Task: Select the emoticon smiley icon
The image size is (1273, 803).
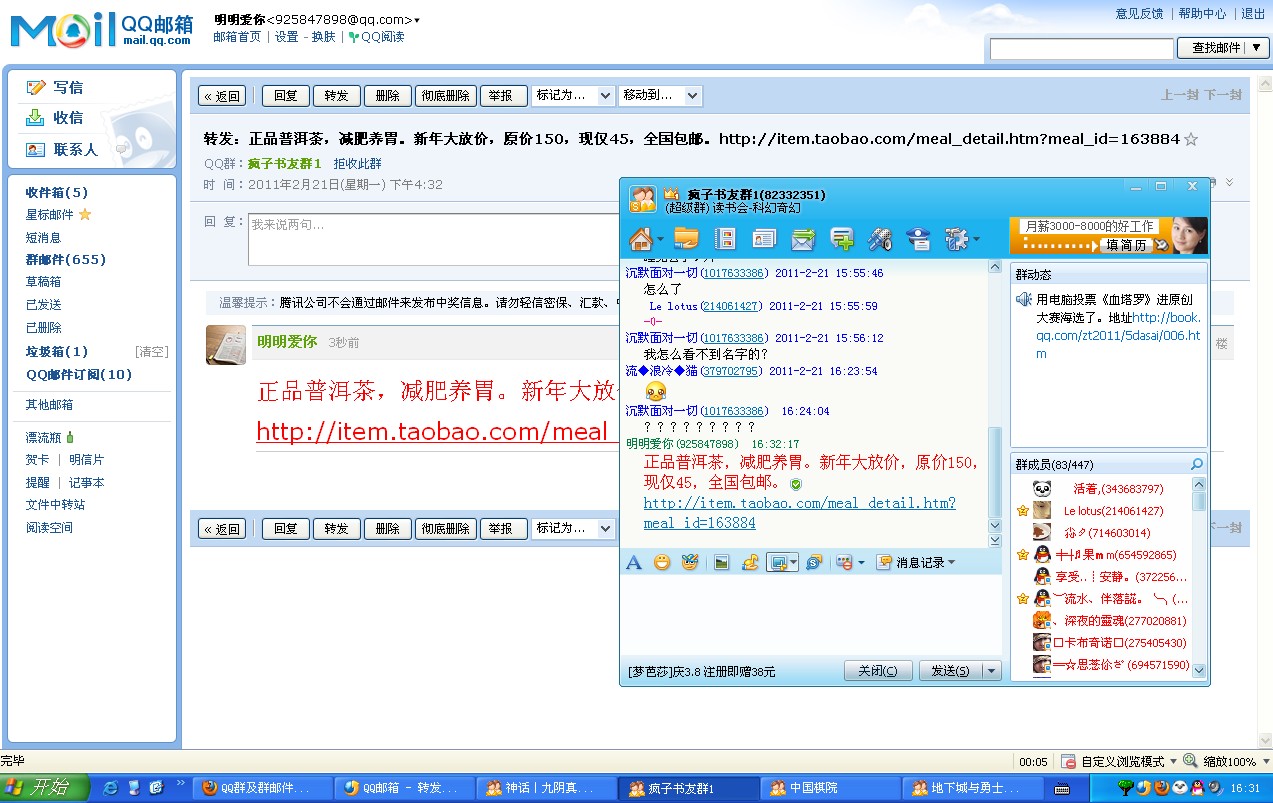Action: click(661, 562)
